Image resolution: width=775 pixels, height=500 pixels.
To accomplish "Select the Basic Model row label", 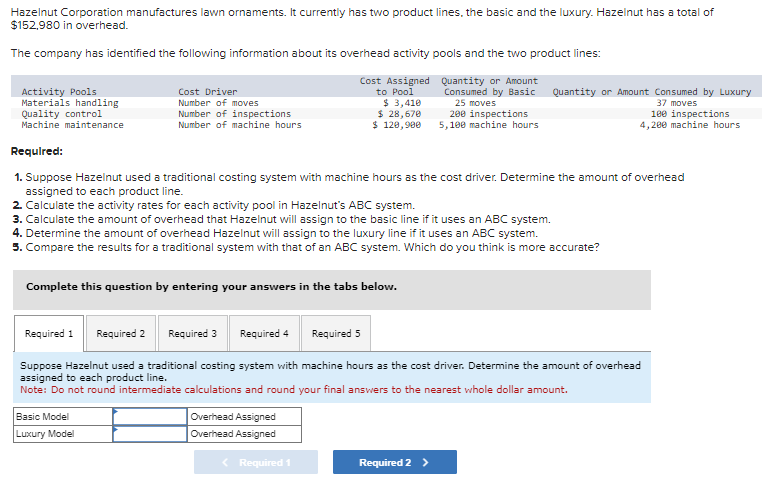I will click(x=43, y=417).
